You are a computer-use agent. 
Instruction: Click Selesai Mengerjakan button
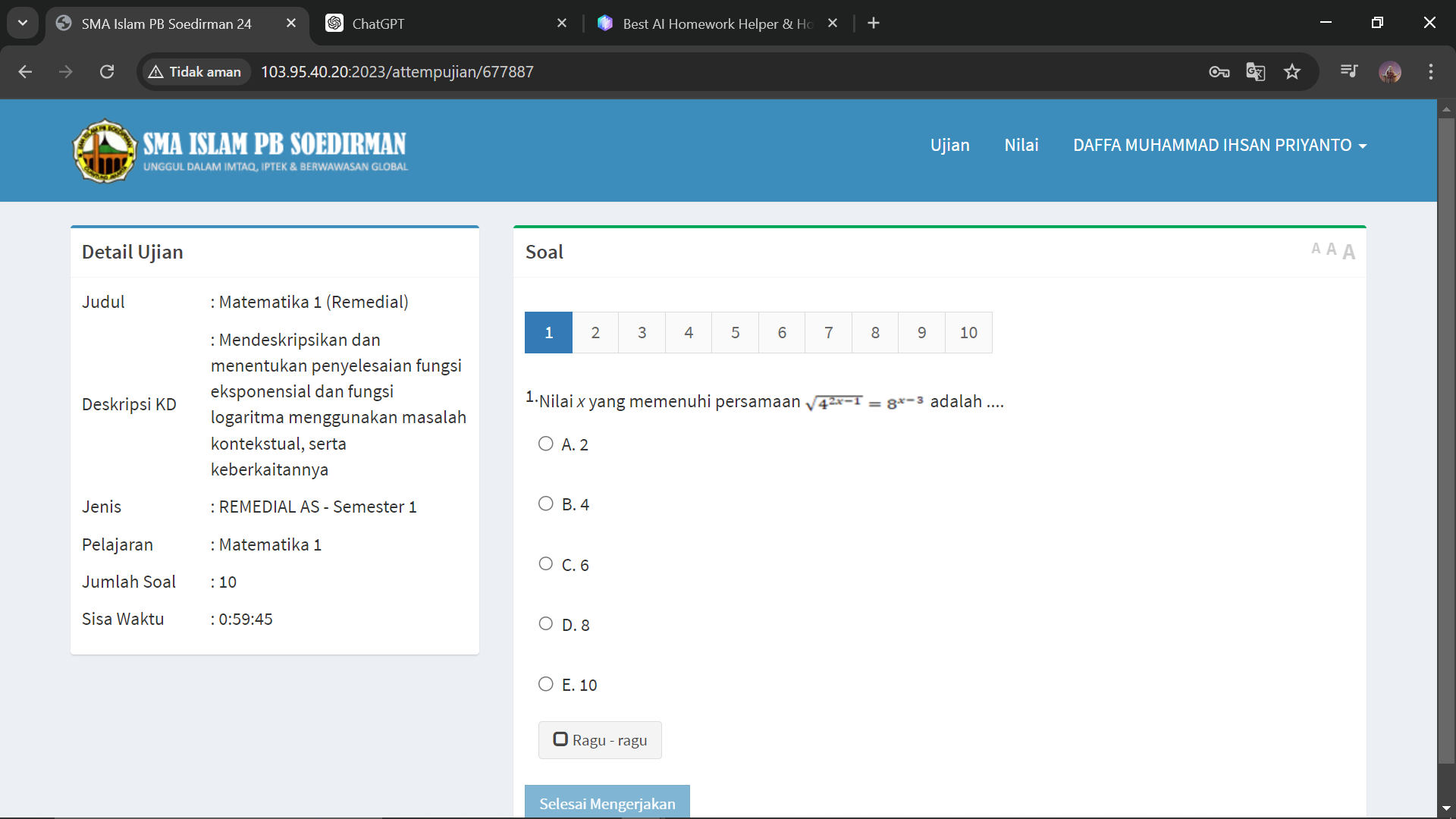coord(607,802)
